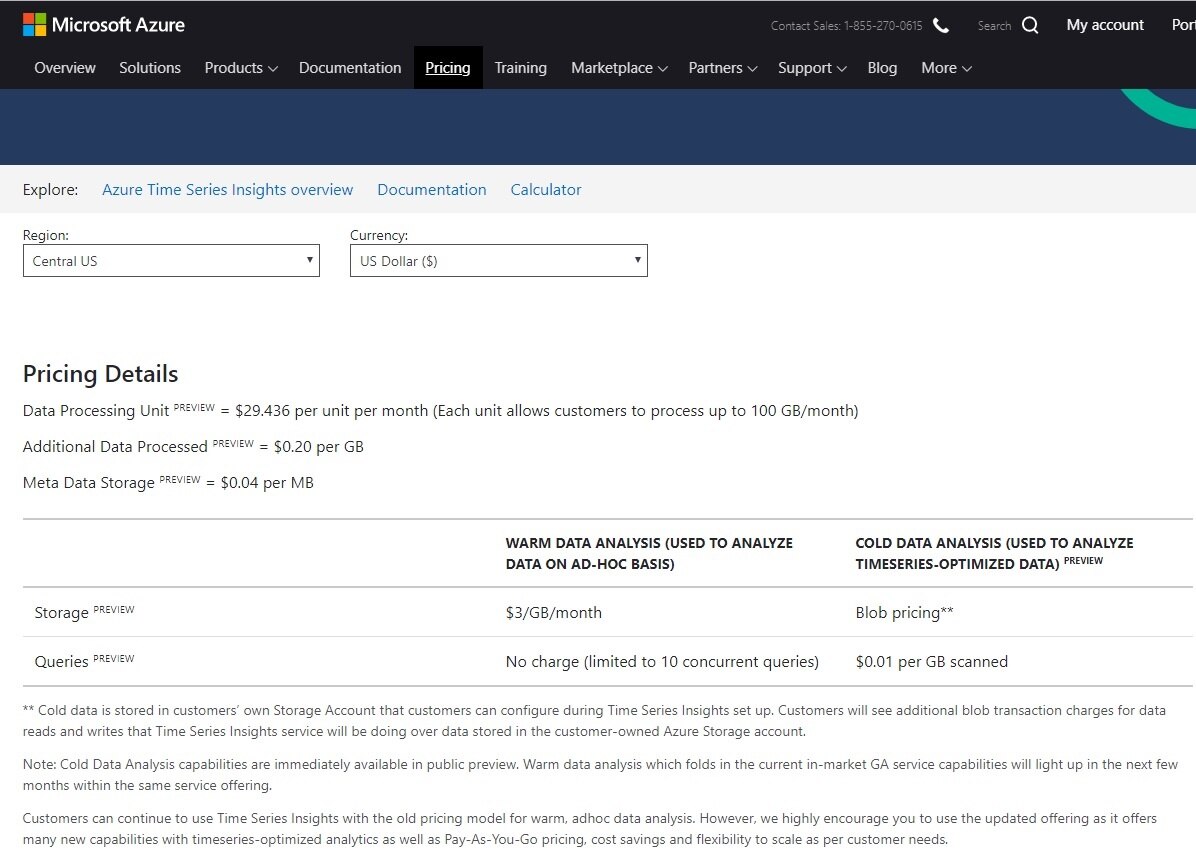Open Documentation in the top navigation bar

tap(350, 68)
